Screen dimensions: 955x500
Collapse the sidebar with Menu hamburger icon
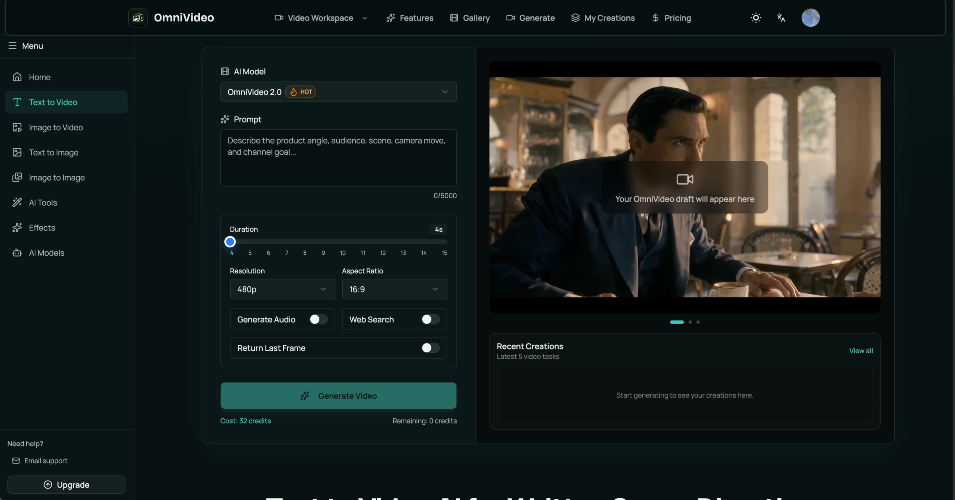(x=12, y=46)
